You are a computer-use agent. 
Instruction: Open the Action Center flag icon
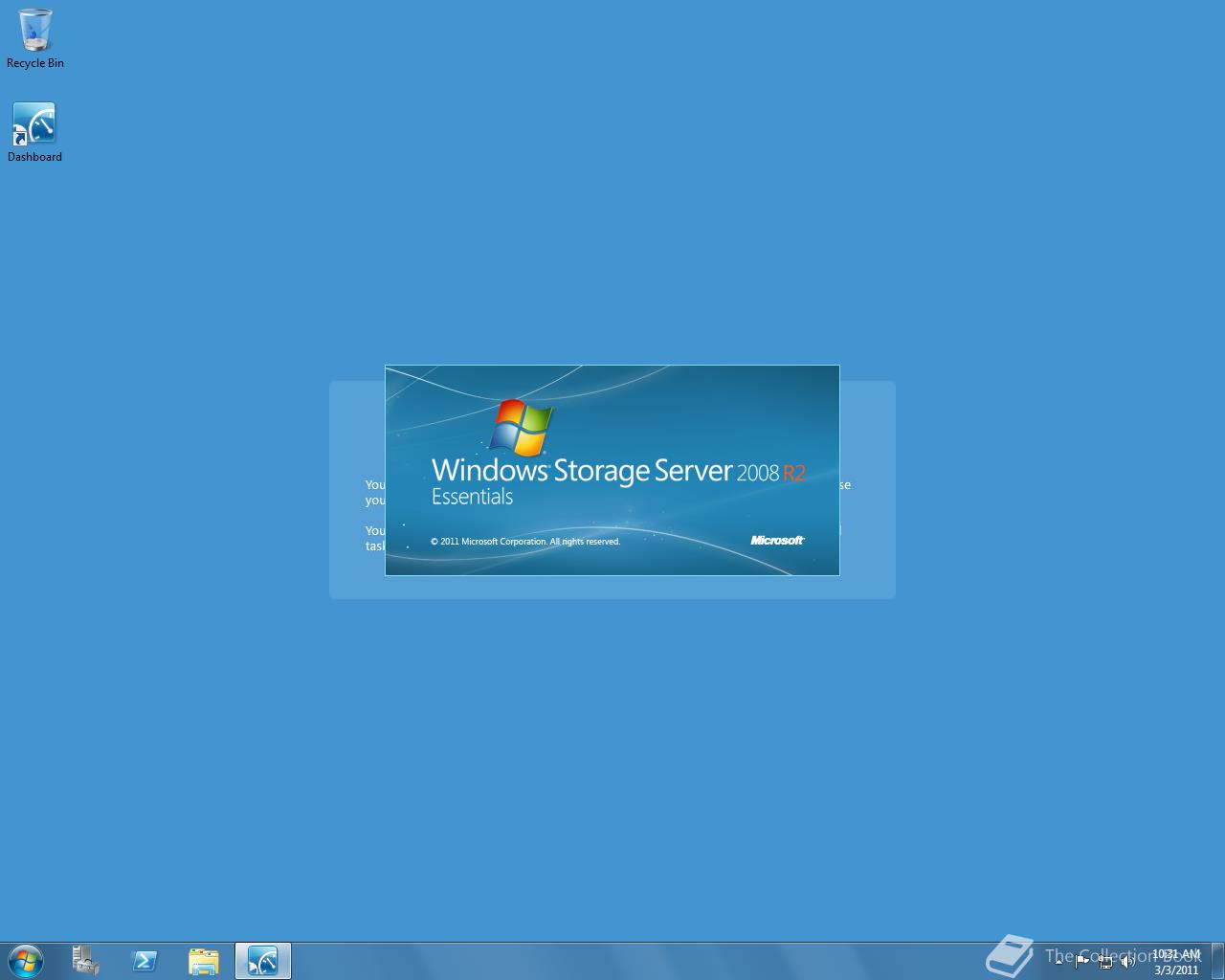pos(1081,961)
